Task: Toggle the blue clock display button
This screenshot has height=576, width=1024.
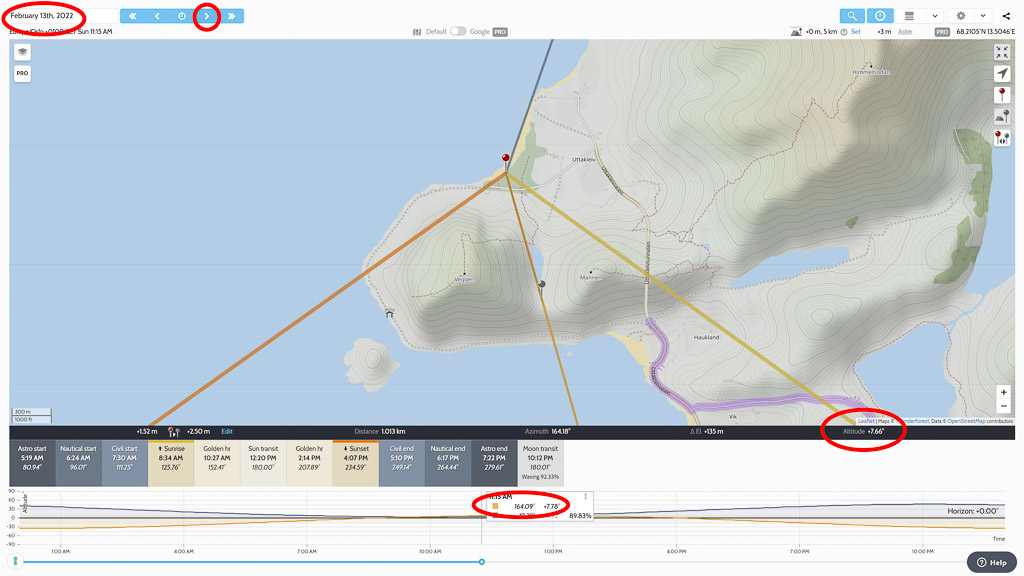Action: (879, 16)
